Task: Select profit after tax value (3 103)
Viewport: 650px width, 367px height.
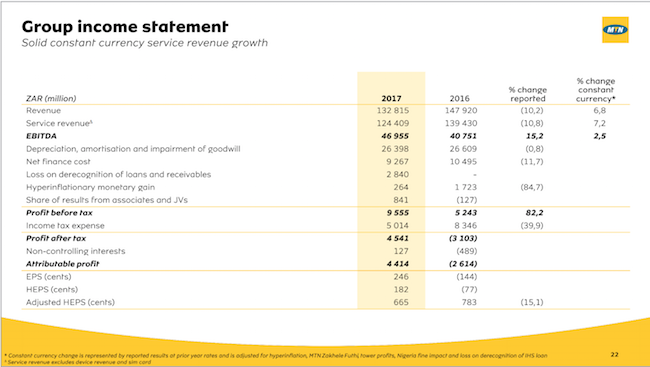Action: [463, 238]
